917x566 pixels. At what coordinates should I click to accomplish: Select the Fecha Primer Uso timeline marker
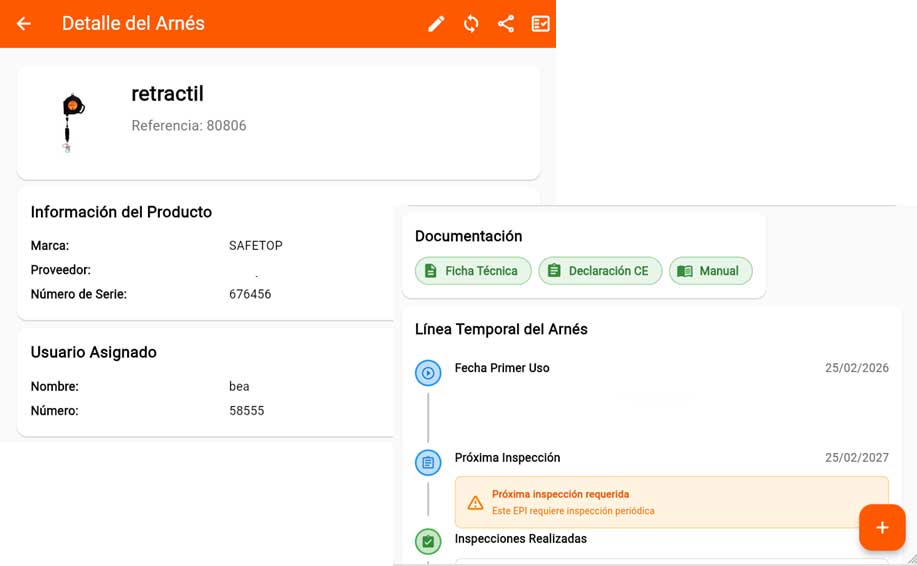click(428, 373)
